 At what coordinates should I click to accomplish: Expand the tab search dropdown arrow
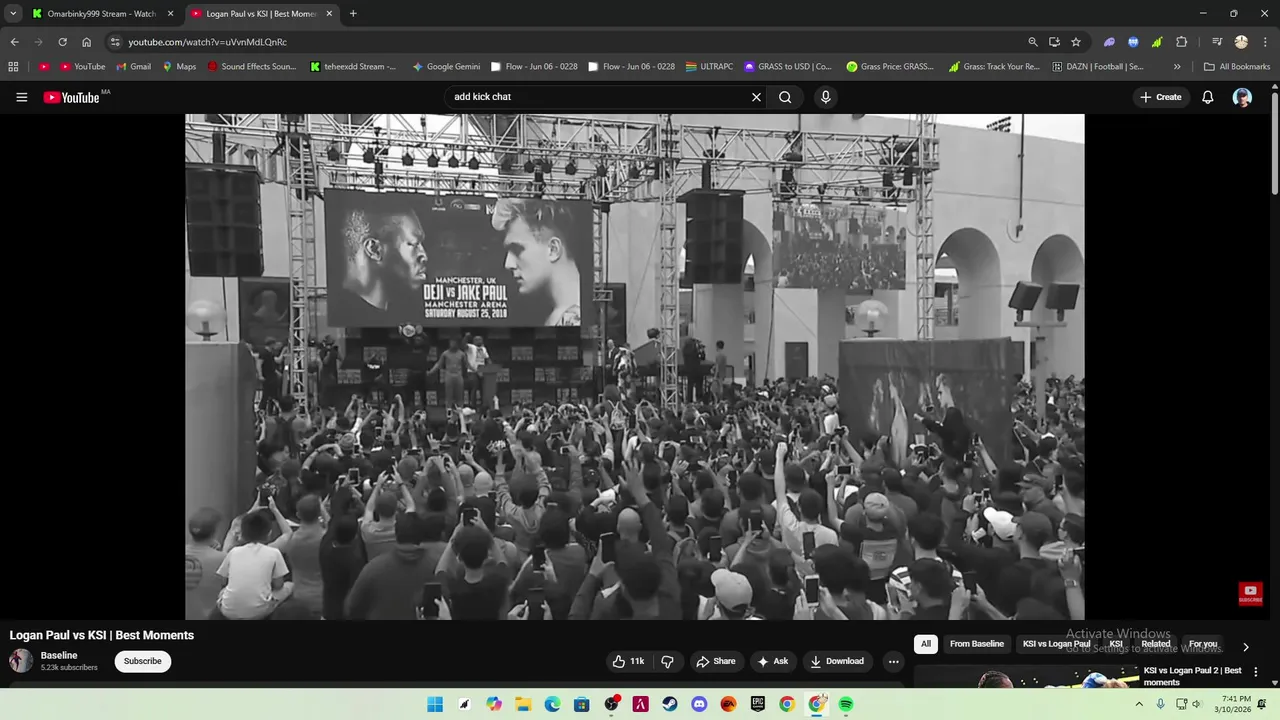[x=13, y=14]
